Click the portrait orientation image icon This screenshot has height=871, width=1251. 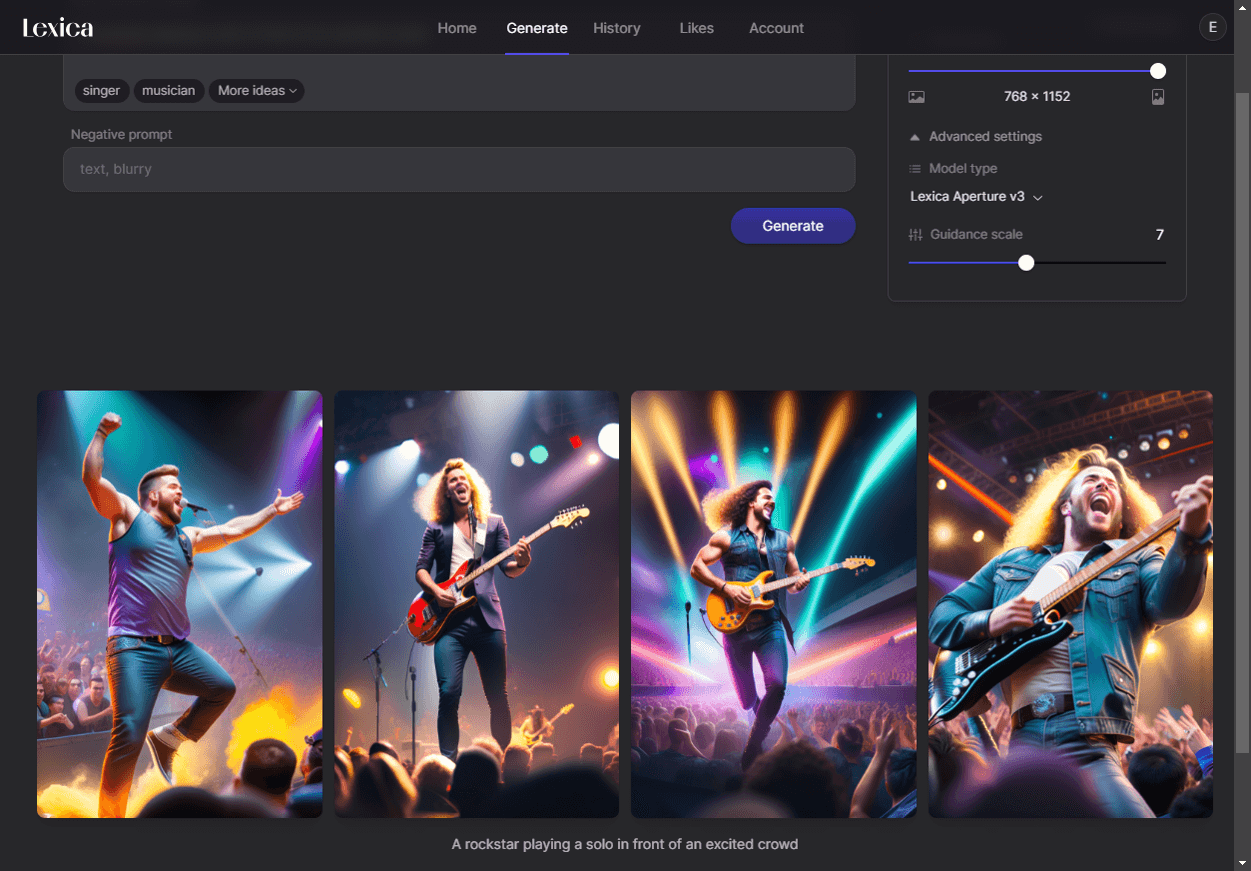pos(1158,97)
